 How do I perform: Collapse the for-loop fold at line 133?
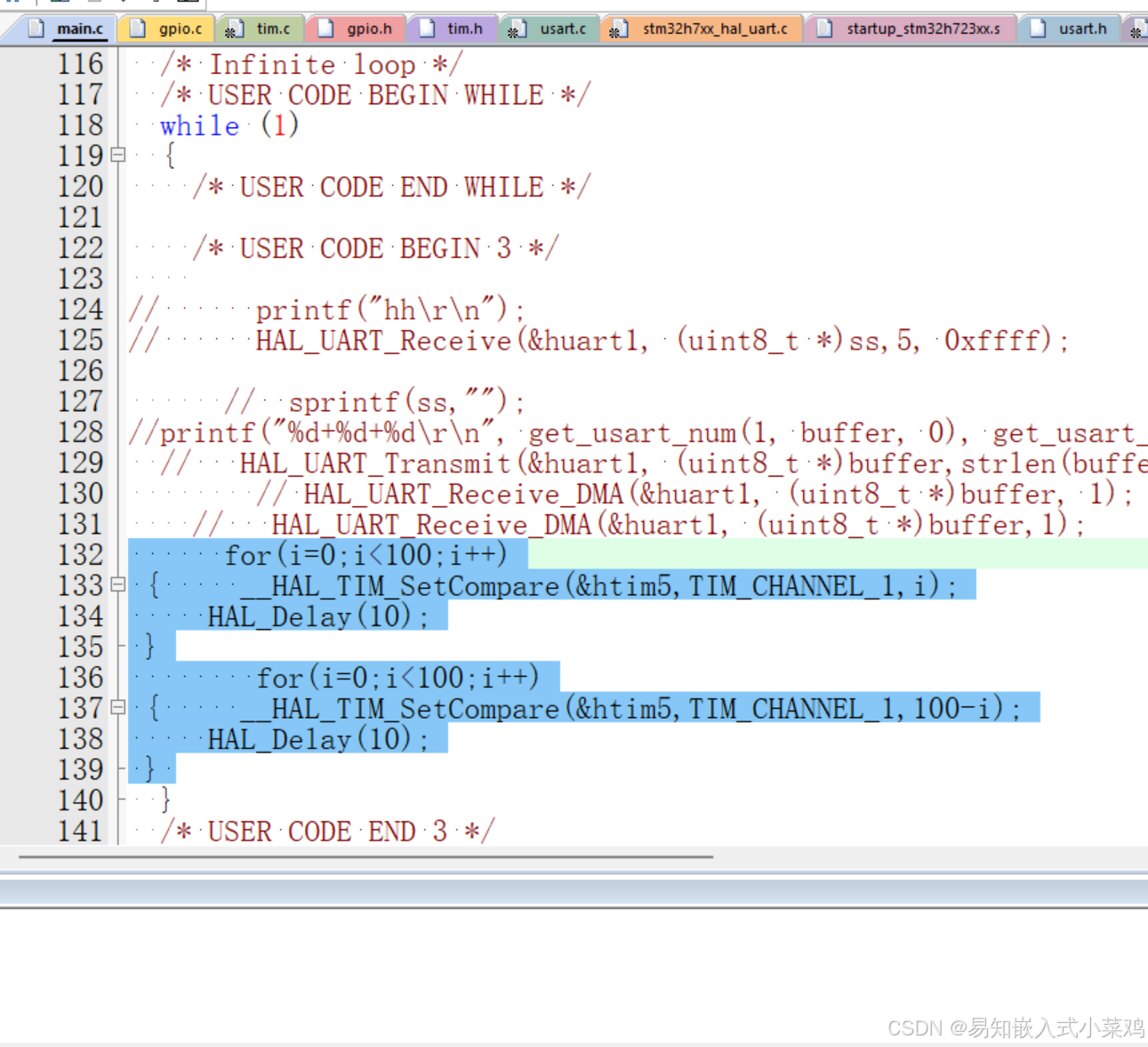(117, 585)
